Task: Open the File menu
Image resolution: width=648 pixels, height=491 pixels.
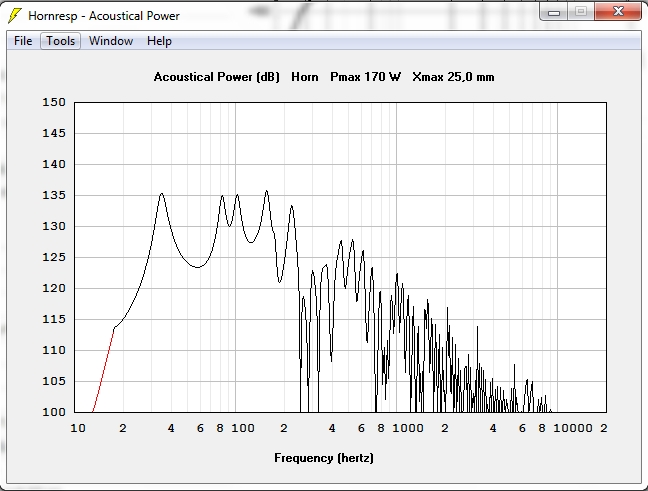Action: tap(23, 41)
